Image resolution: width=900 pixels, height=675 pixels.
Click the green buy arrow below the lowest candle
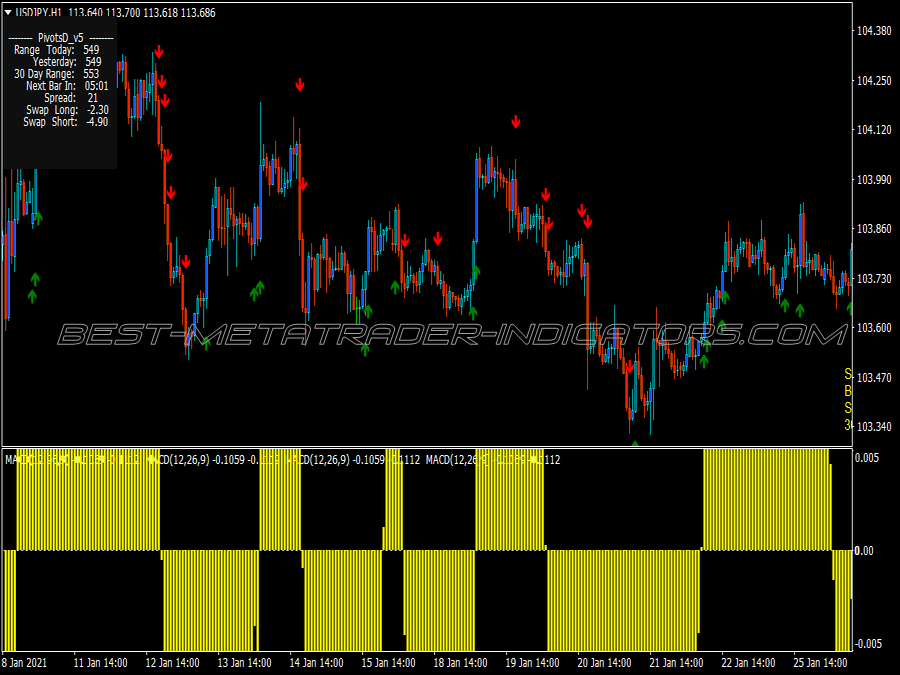tap(634, 443)
